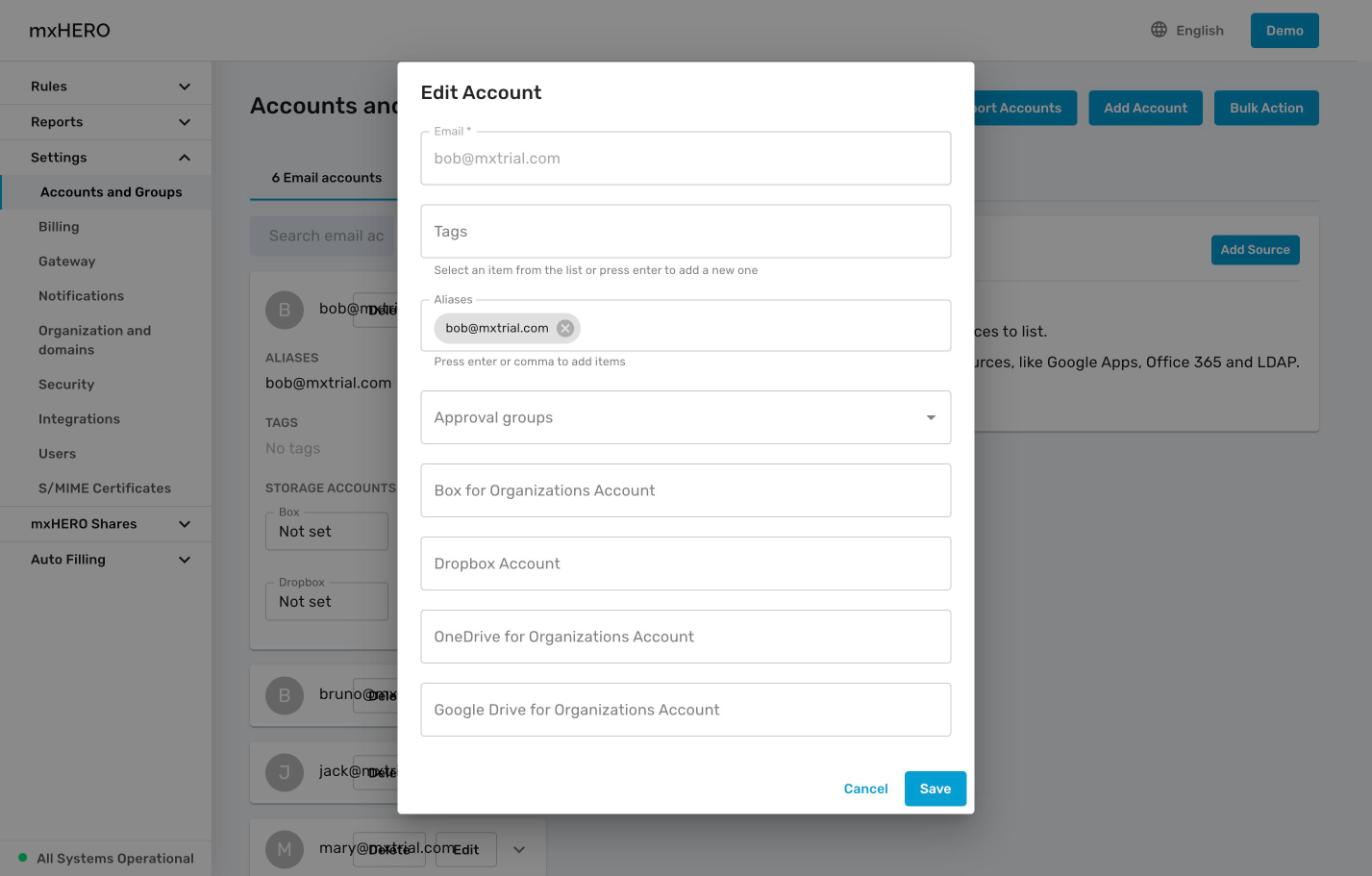The width and height of the screenshot is (1372, 876).
Task: Click the B avatar for bob
Action: click(284, 310)
